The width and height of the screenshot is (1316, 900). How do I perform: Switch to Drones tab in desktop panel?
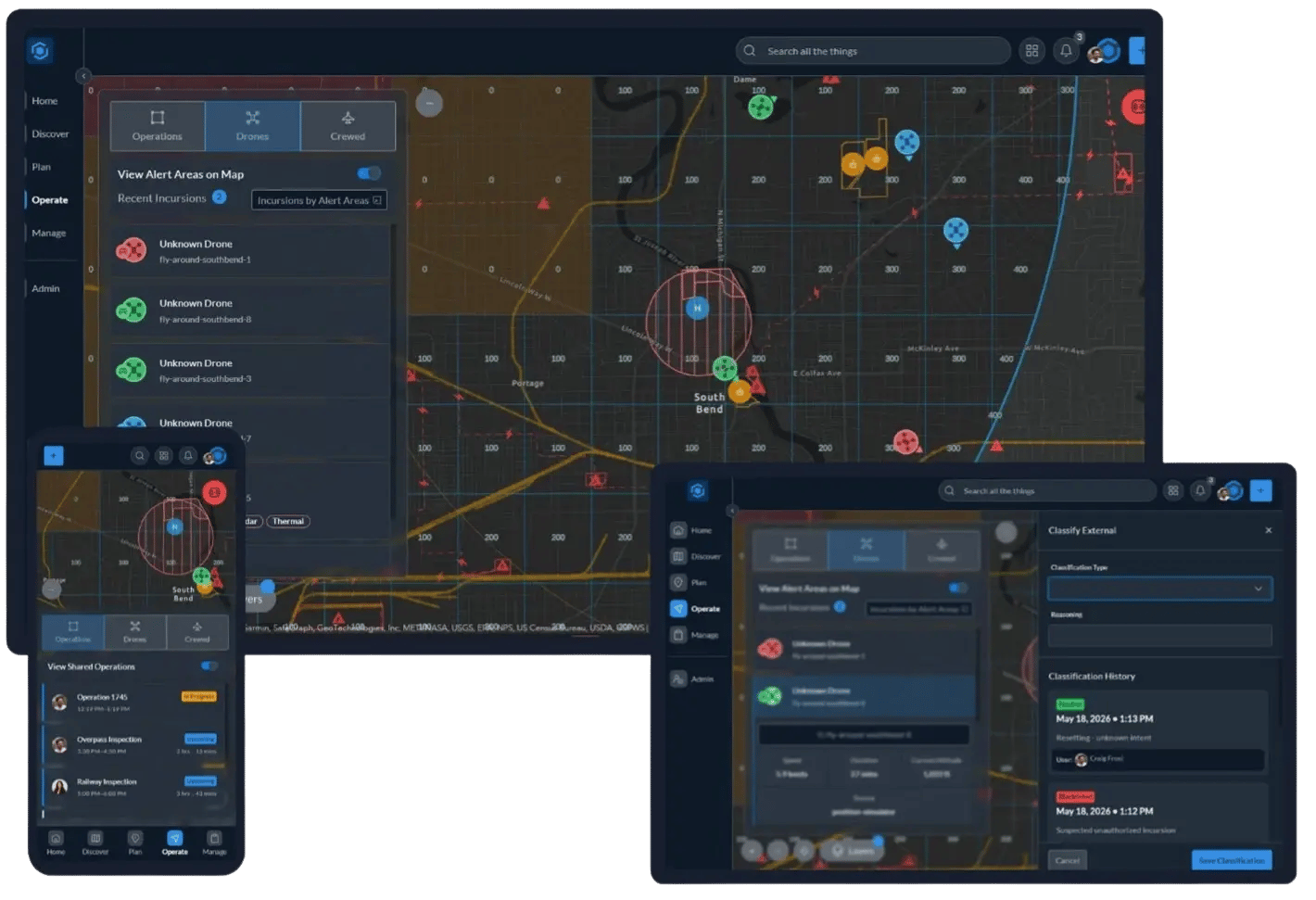pyautogui.click(x=252, y=126)
